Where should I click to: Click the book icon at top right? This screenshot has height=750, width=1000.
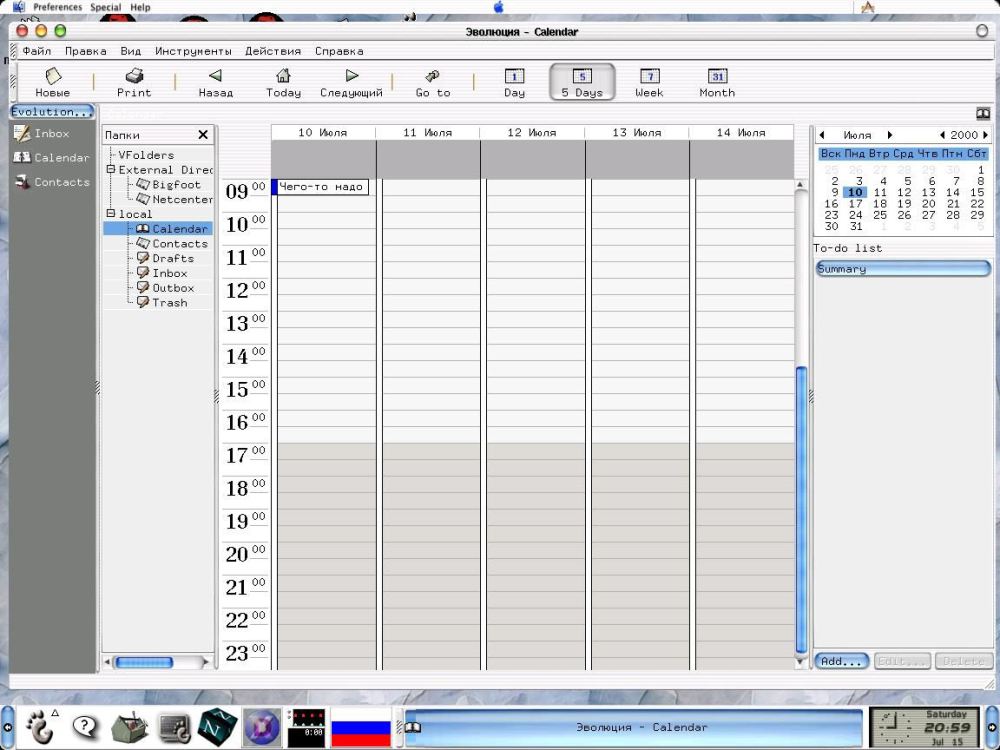pos(983,114)
